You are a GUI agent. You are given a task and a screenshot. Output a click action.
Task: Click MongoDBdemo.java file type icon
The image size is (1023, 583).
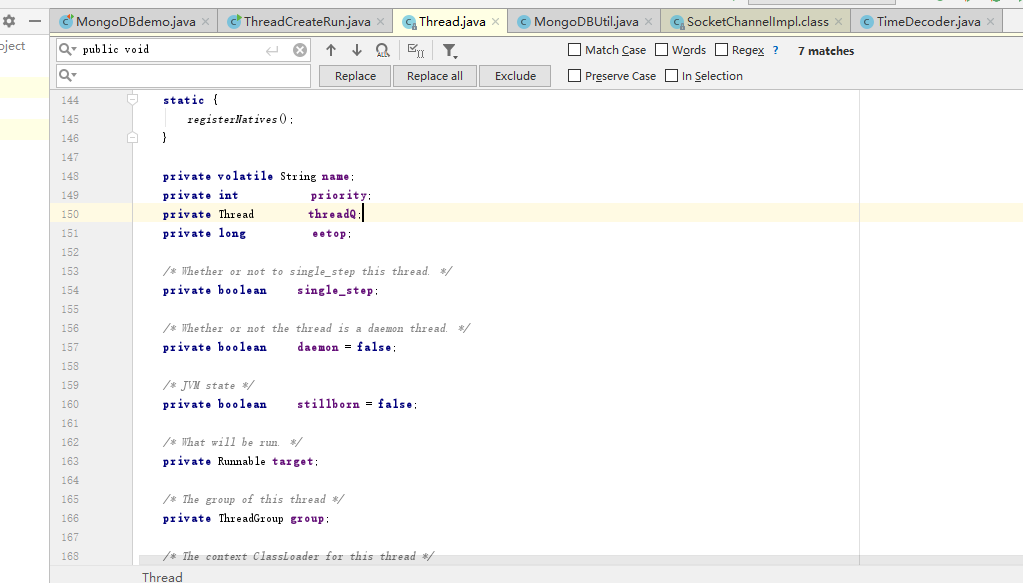point(66,22)
